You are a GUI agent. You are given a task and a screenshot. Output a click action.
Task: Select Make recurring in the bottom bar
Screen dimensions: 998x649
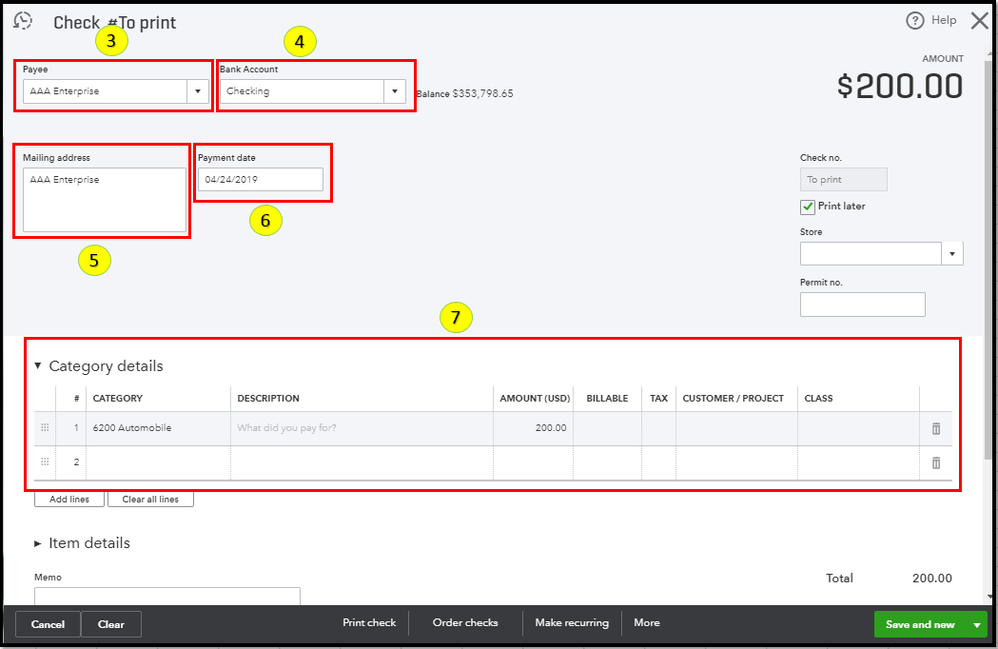[572, 623]
